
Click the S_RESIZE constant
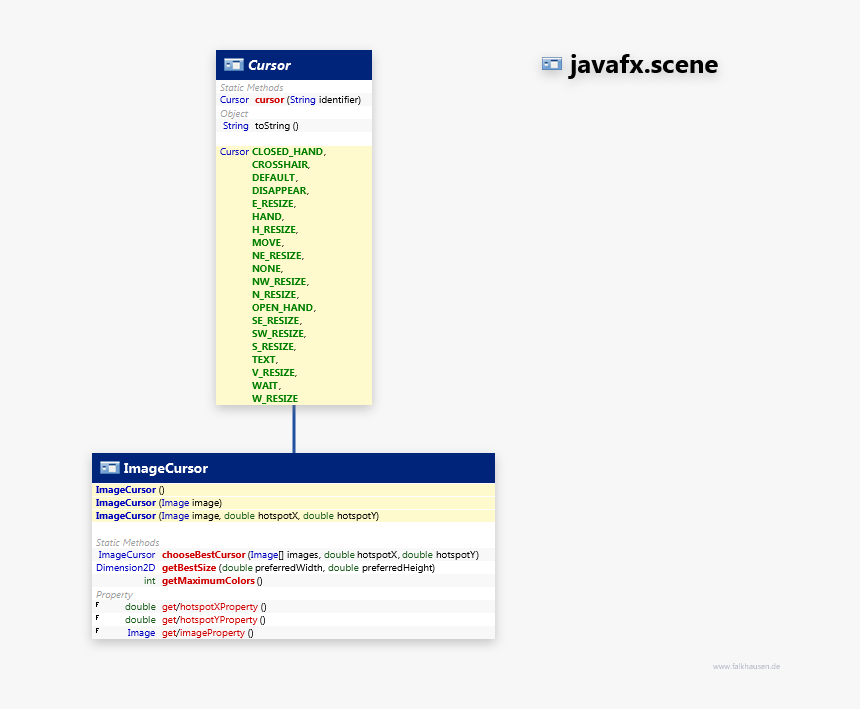pyautogui.click(x=274, y=347)
